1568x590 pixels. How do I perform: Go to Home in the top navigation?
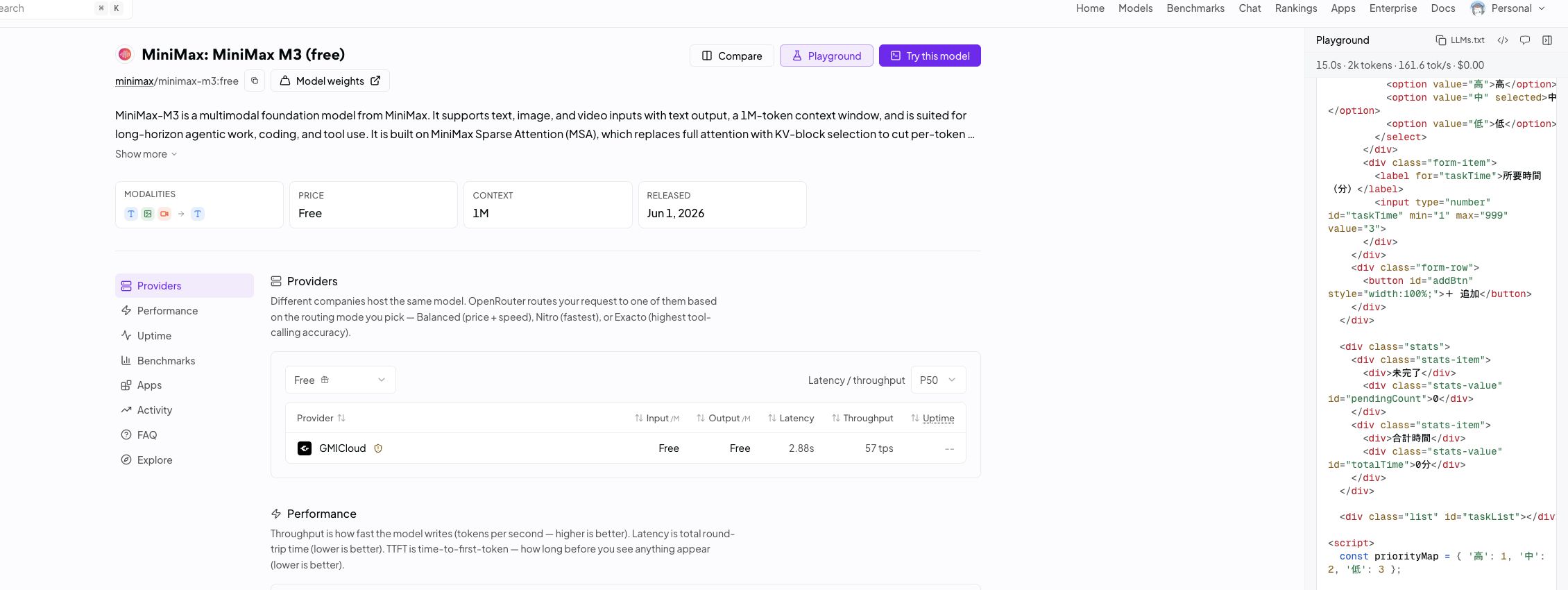point(1091,8)
